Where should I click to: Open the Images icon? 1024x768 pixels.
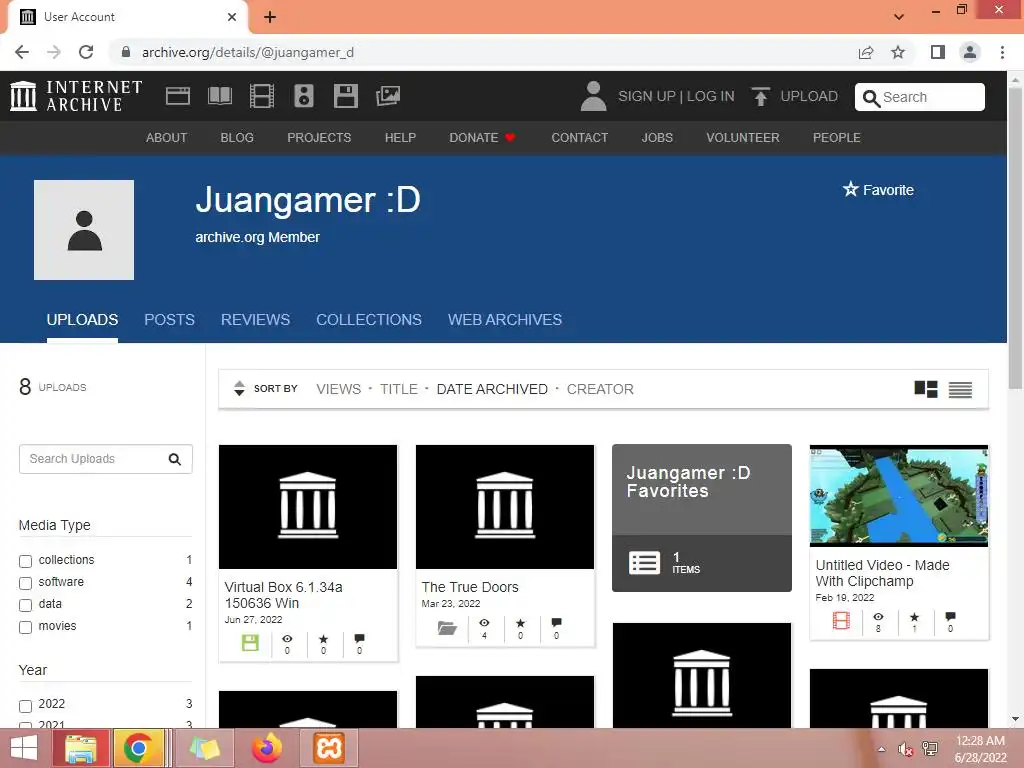tap(388, 96)
